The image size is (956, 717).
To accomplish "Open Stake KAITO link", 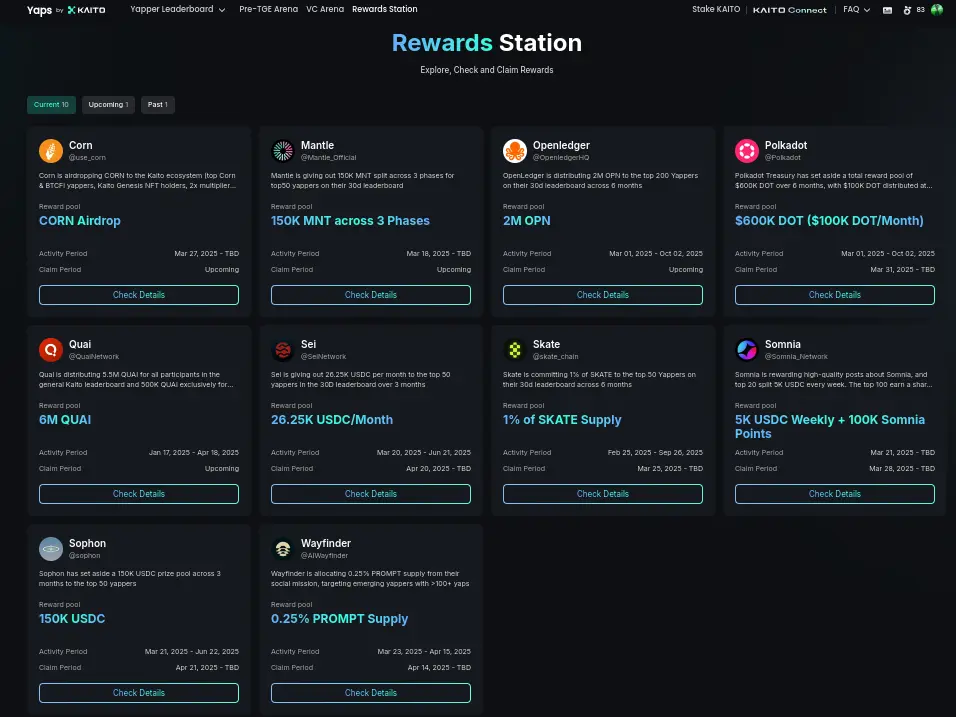I will point(716,9).
